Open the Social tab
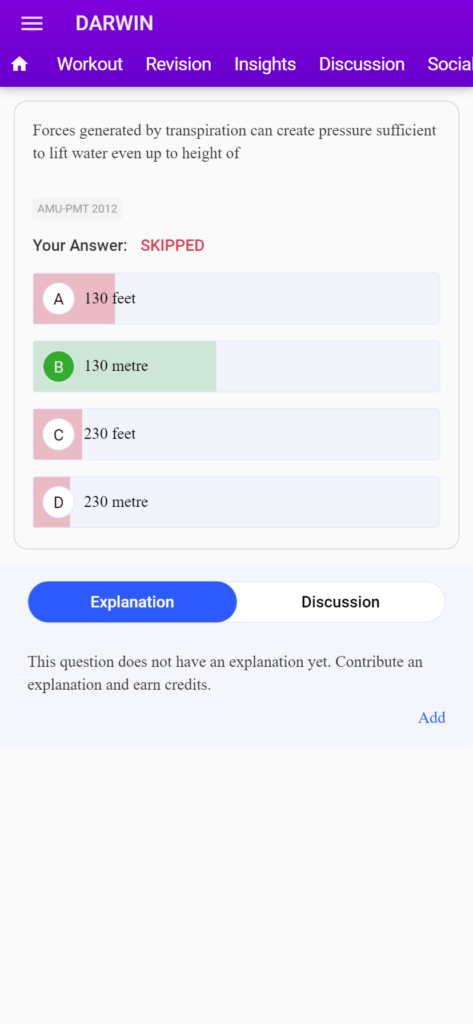 (449, 64)
